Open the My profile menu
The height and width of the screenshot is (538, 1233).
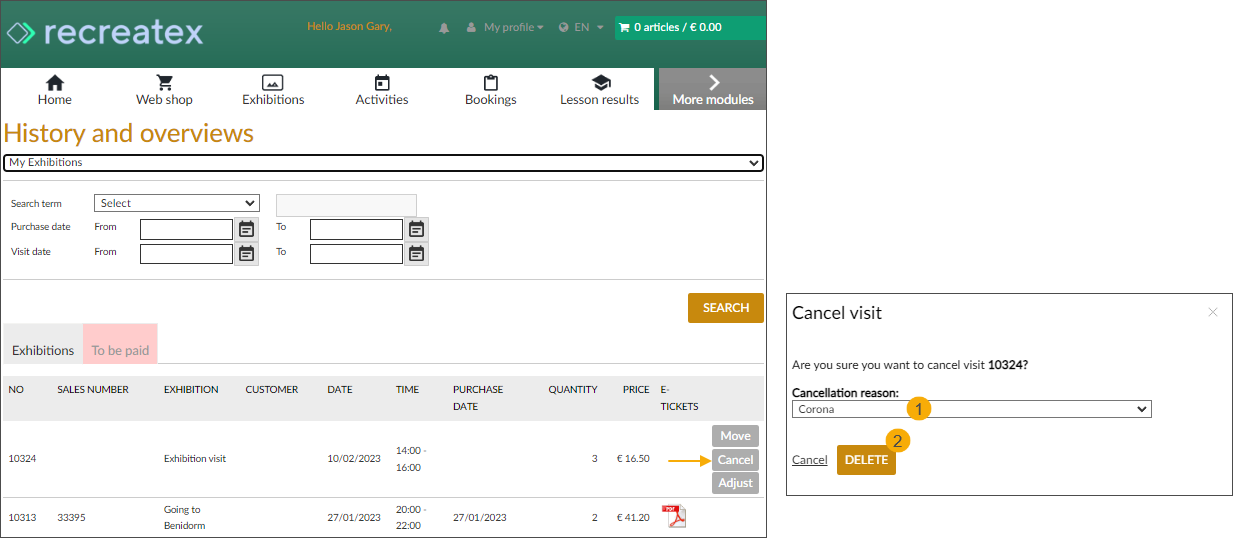(x=506, y=28)
